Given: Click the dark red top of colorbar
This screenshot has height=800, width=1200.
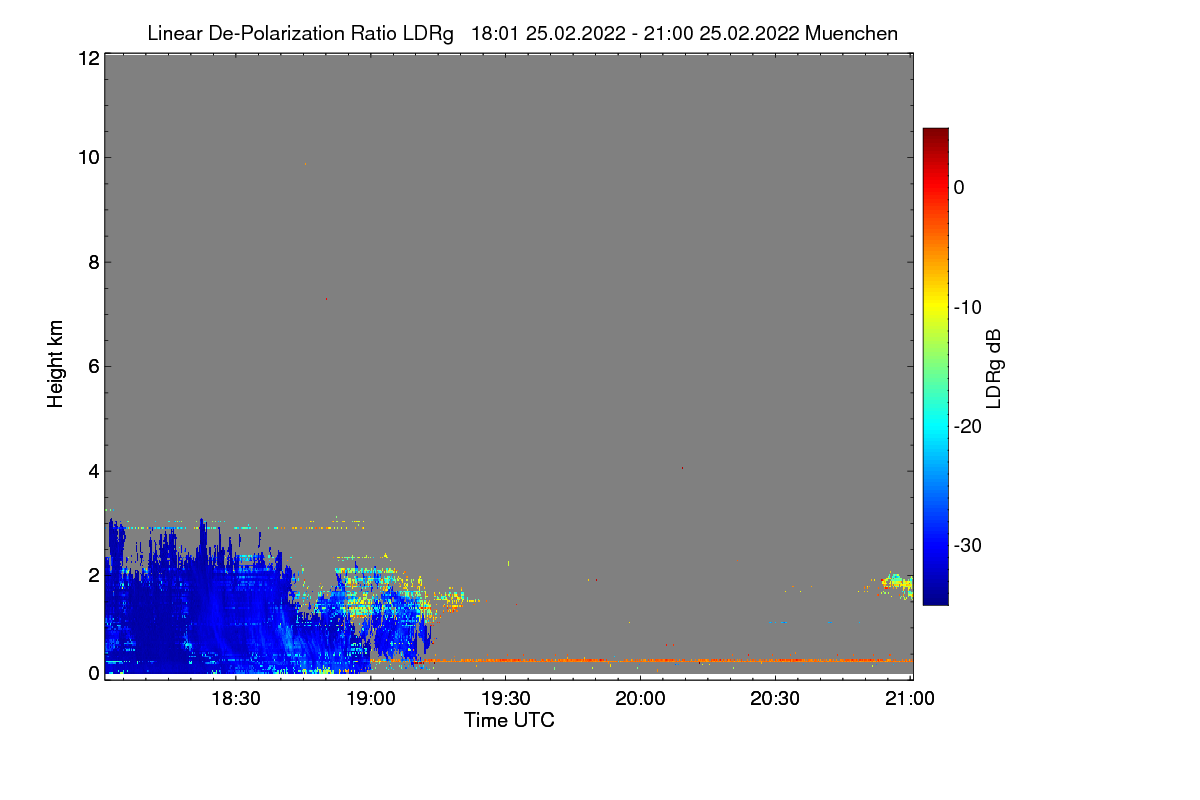Looking at the screenshot, I should coord(935,135).
